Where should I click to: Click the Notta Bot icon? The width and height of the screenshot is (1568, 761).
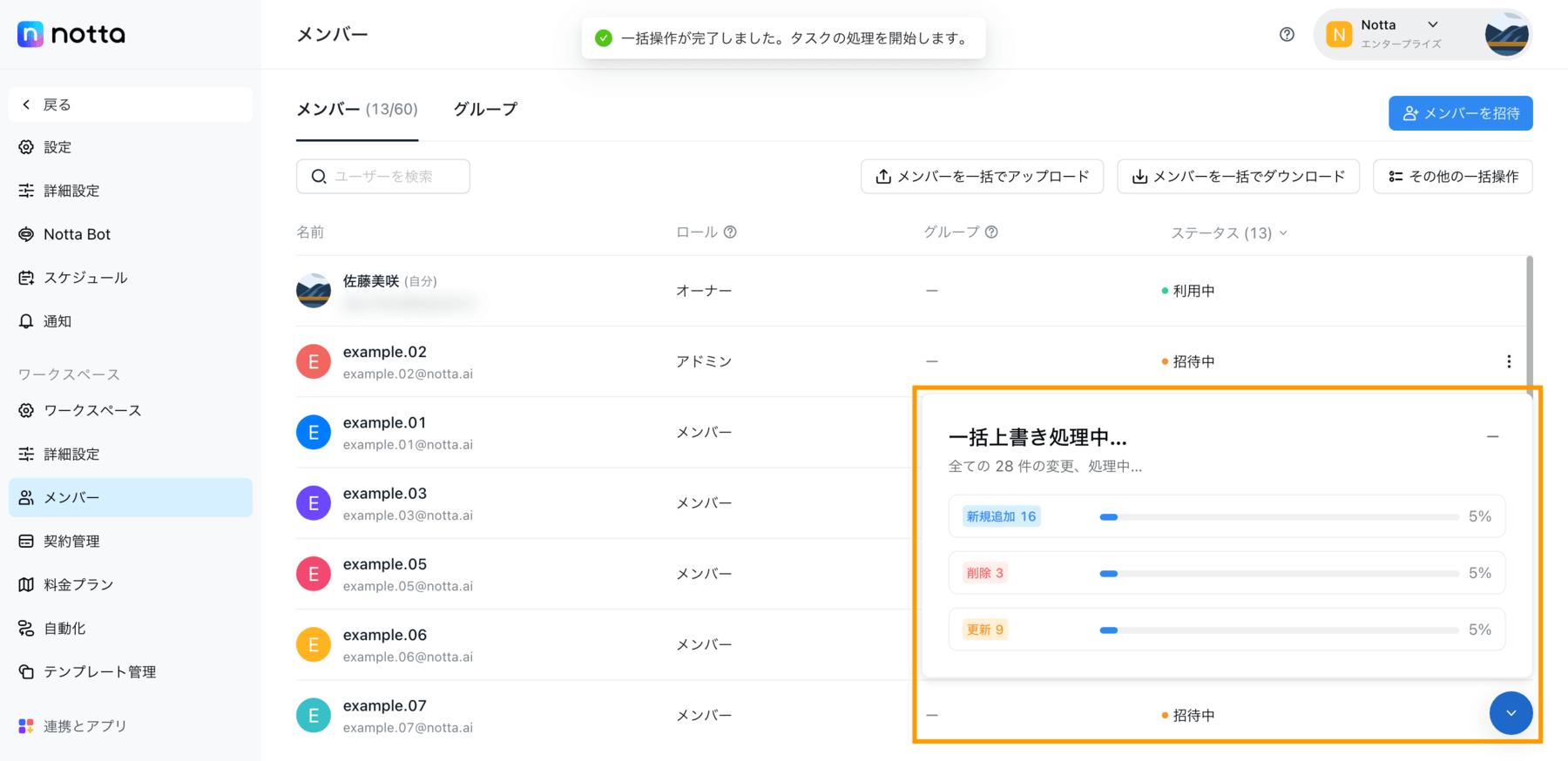(26, 234)
